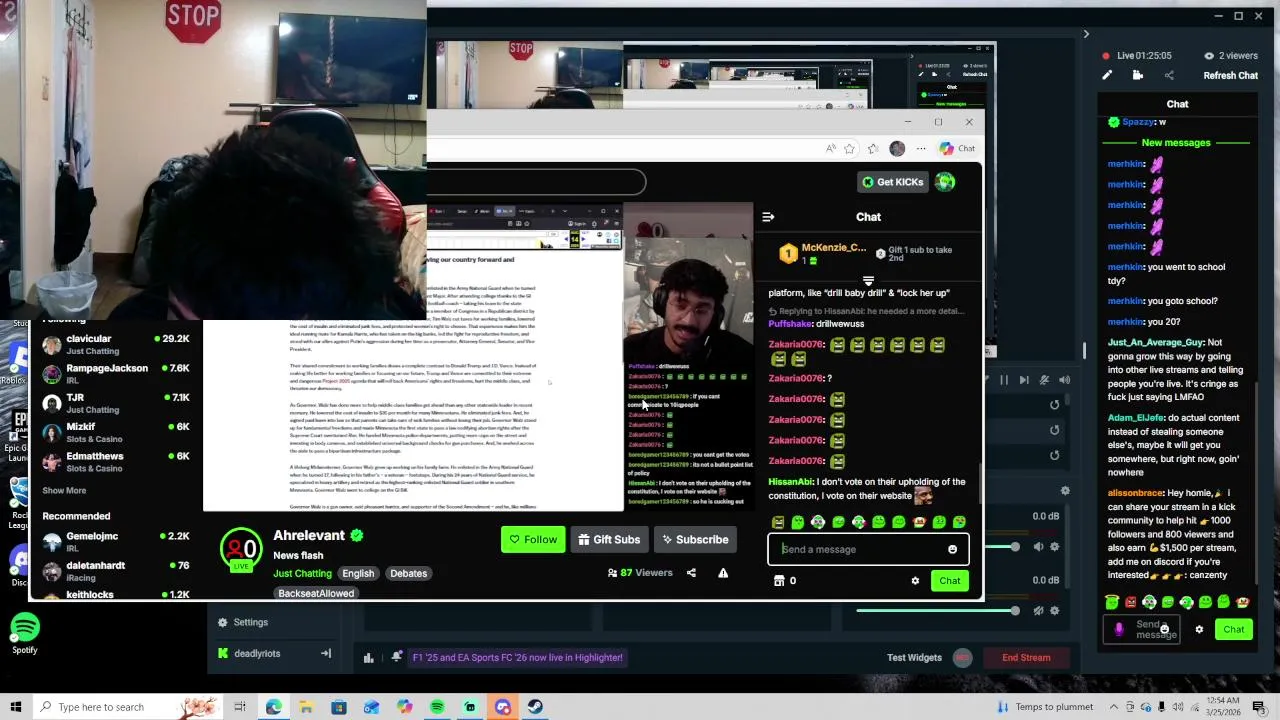Open Spotify desktop shortcut
Image resolution: width=1280 pixels, height=720 pixels.
[x=25, y=635]
